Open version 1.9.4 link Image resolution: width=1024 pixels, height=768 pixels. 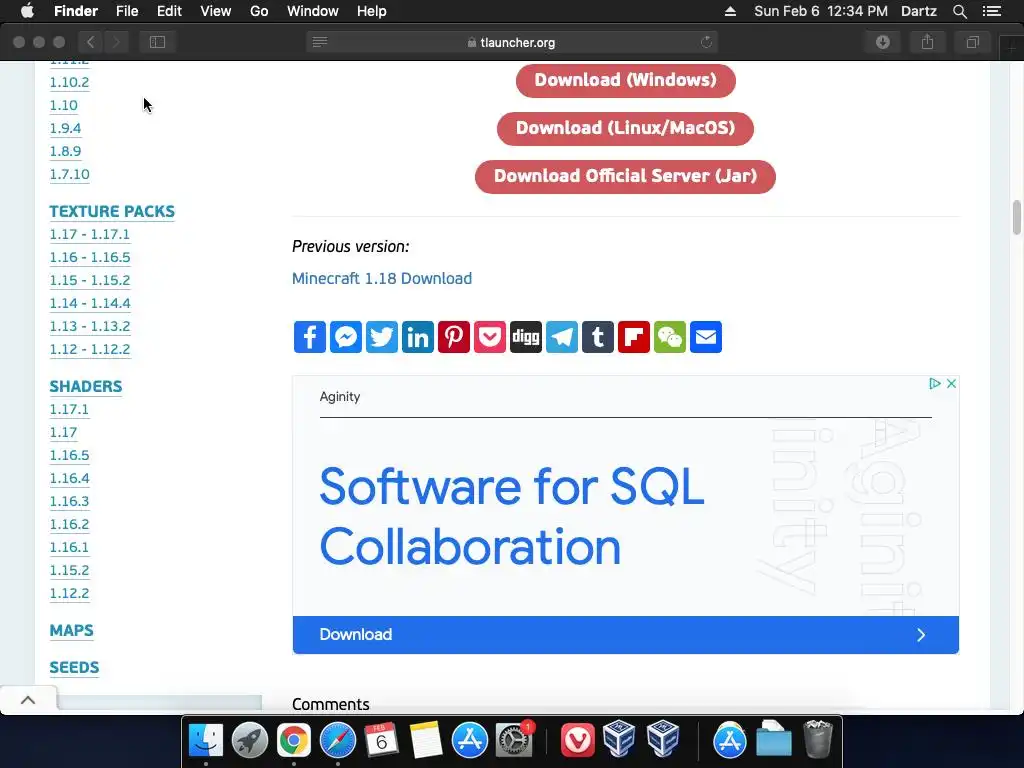coord(65,128)
